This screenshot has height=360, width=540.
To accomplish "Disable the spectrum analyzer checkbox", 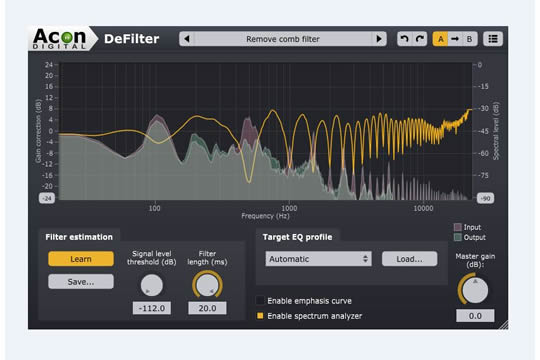I will pos(260,316).
